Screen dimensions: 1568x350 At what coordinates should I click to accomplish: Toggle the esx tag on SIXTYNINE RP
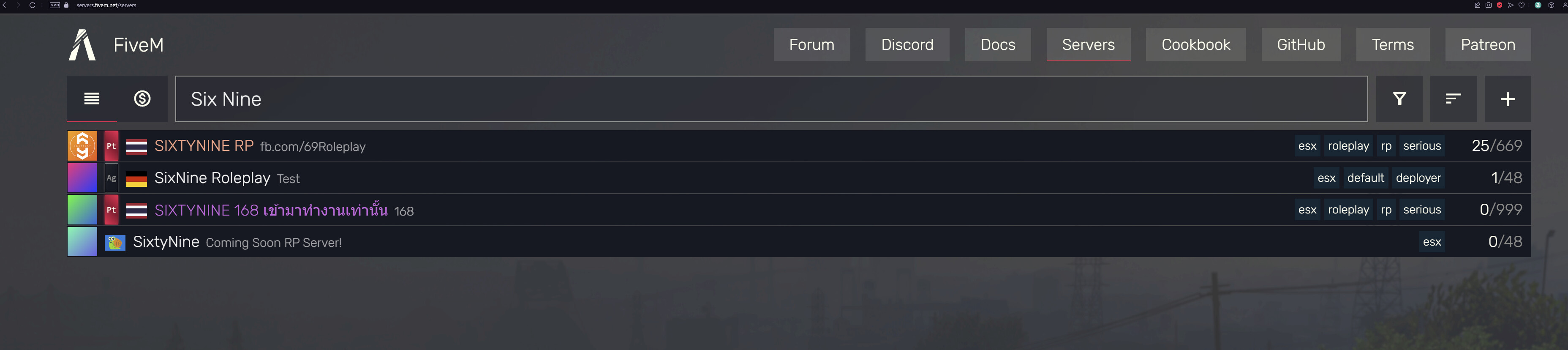(x=1307, y=145)
